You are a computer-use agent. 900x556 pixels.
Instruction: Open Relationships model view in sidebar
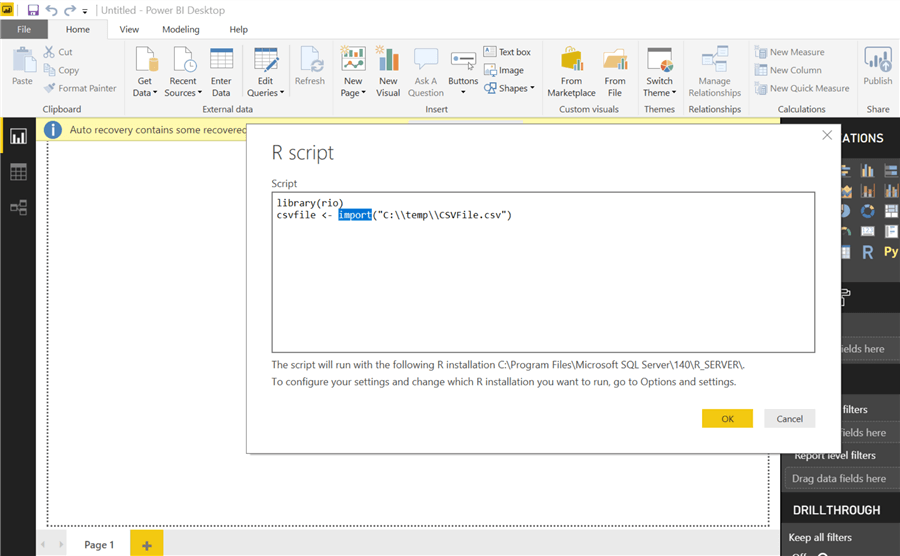tap(18, 208)
